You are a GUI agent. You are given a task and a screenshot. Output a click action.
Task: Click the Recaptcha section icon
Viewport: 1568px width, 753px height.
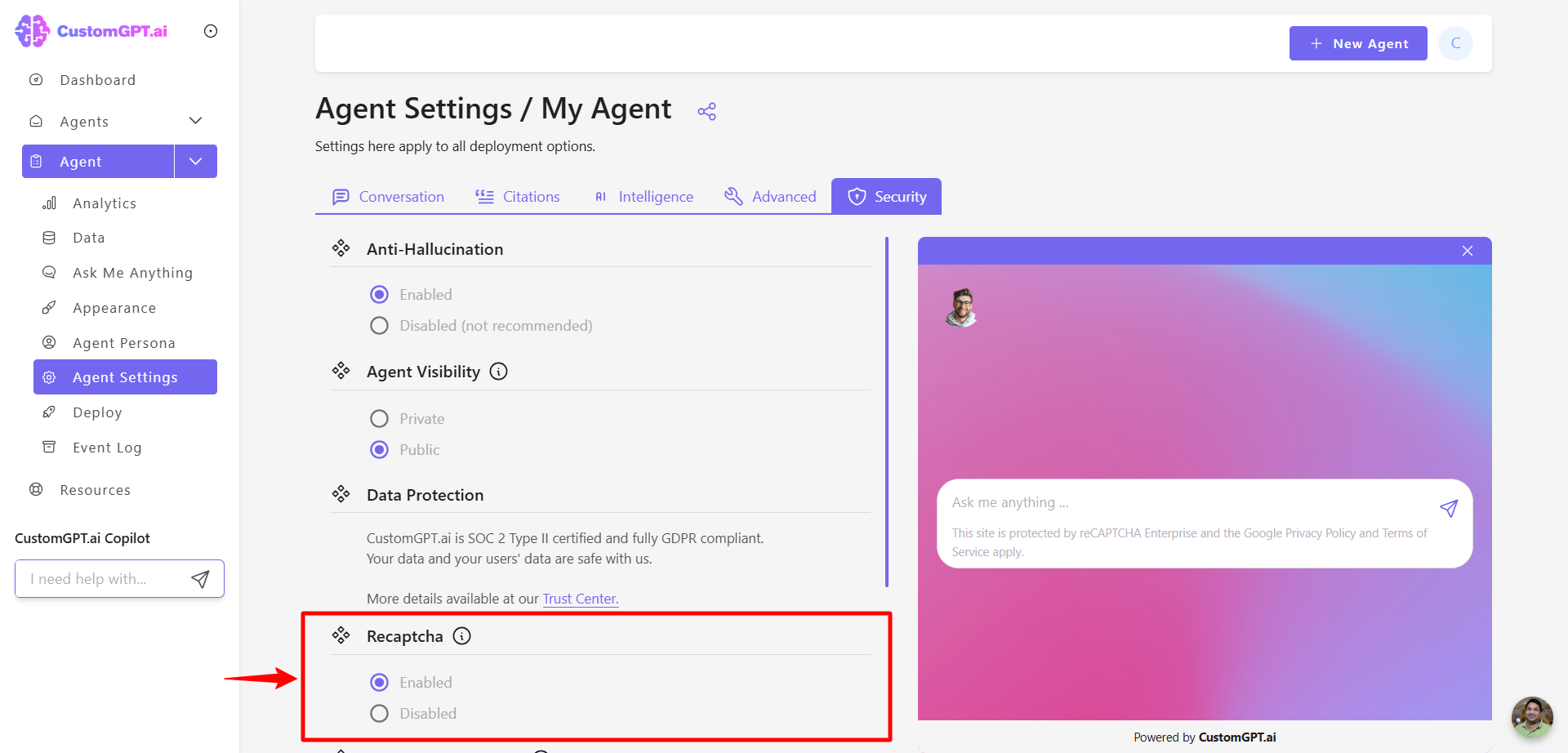pos(341,635)
